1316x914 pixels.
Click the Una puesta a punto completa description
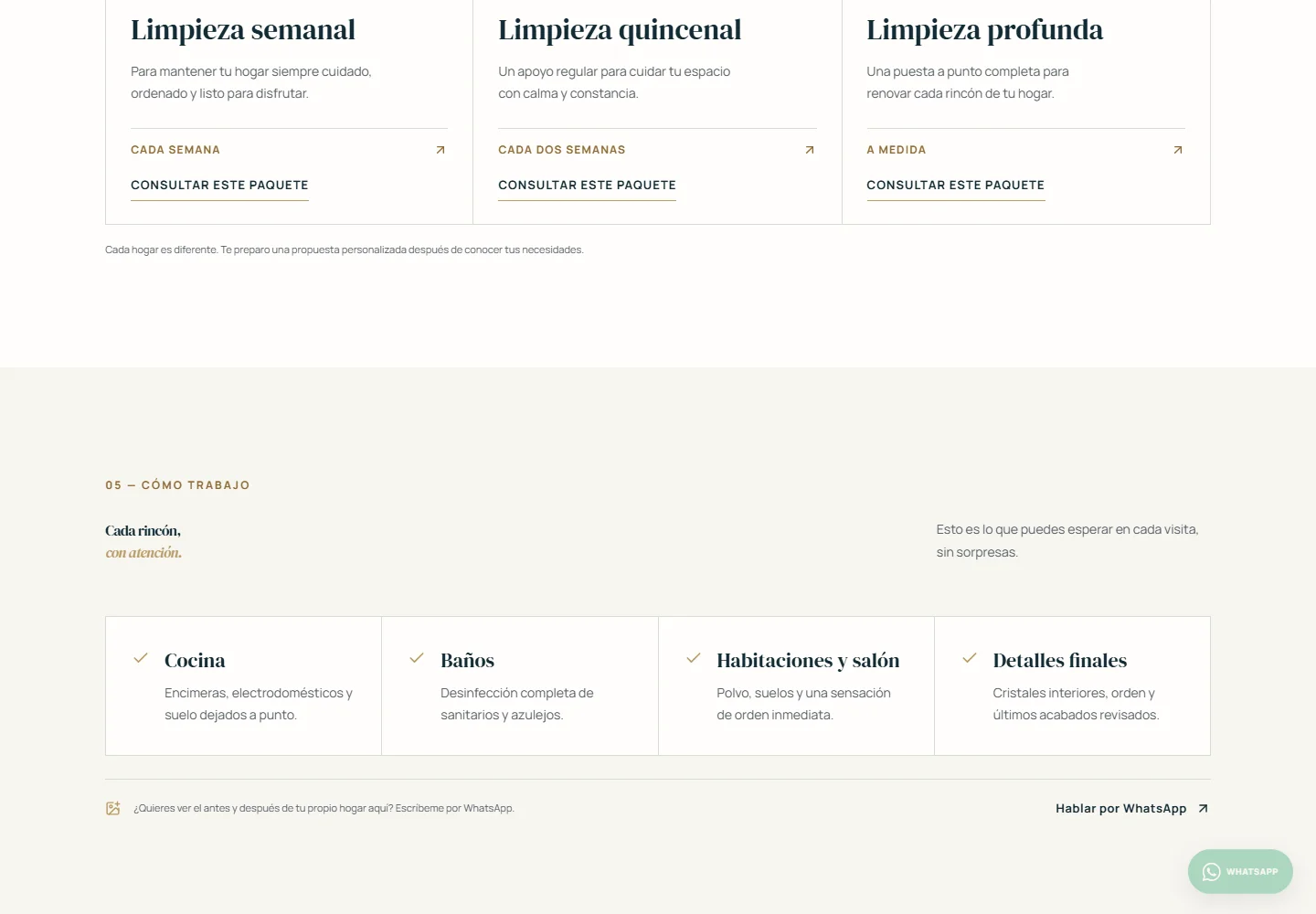(x=968, y=82)
